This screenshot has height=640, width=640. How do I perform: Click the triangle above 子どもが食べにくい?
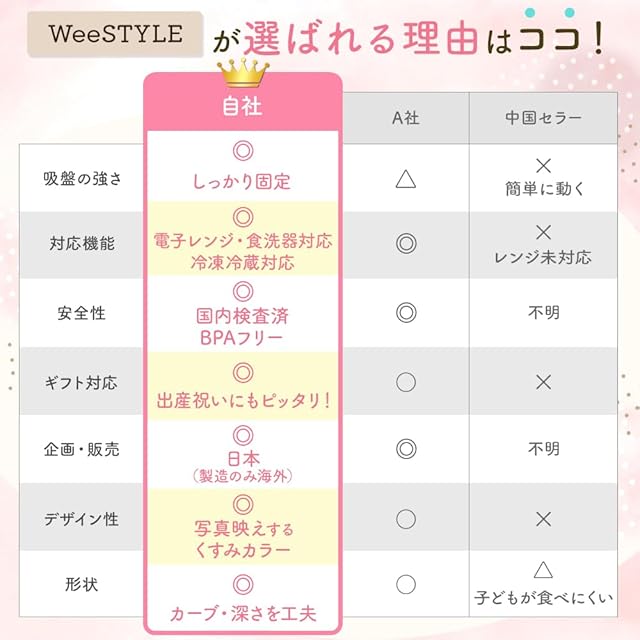[x=543, y=571]
